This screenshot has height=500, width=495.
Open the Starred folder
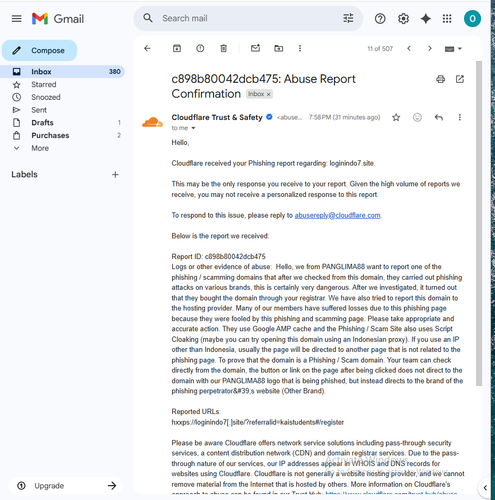63,85
